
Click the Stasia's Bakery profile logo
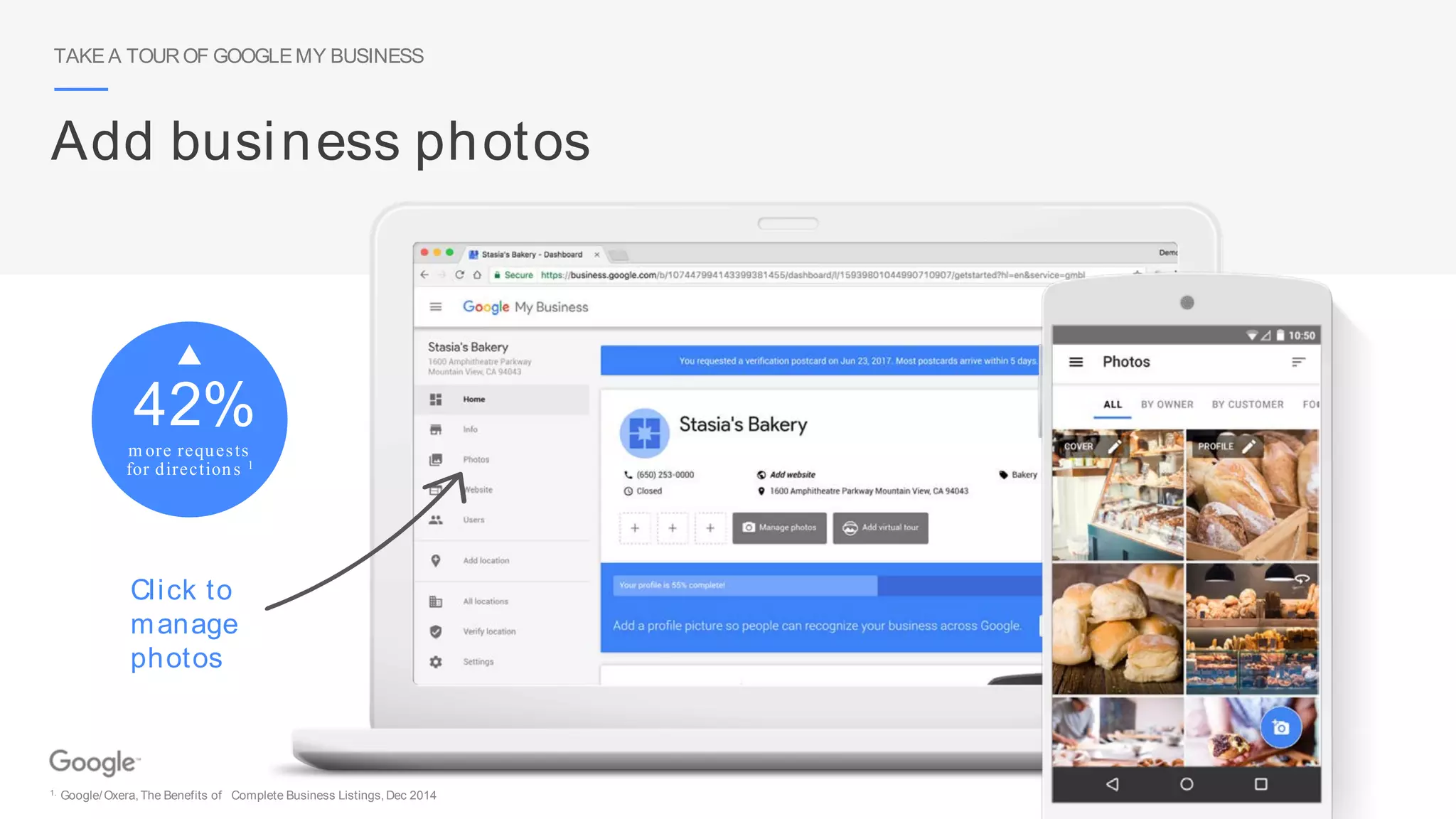(x=644, y=432)
